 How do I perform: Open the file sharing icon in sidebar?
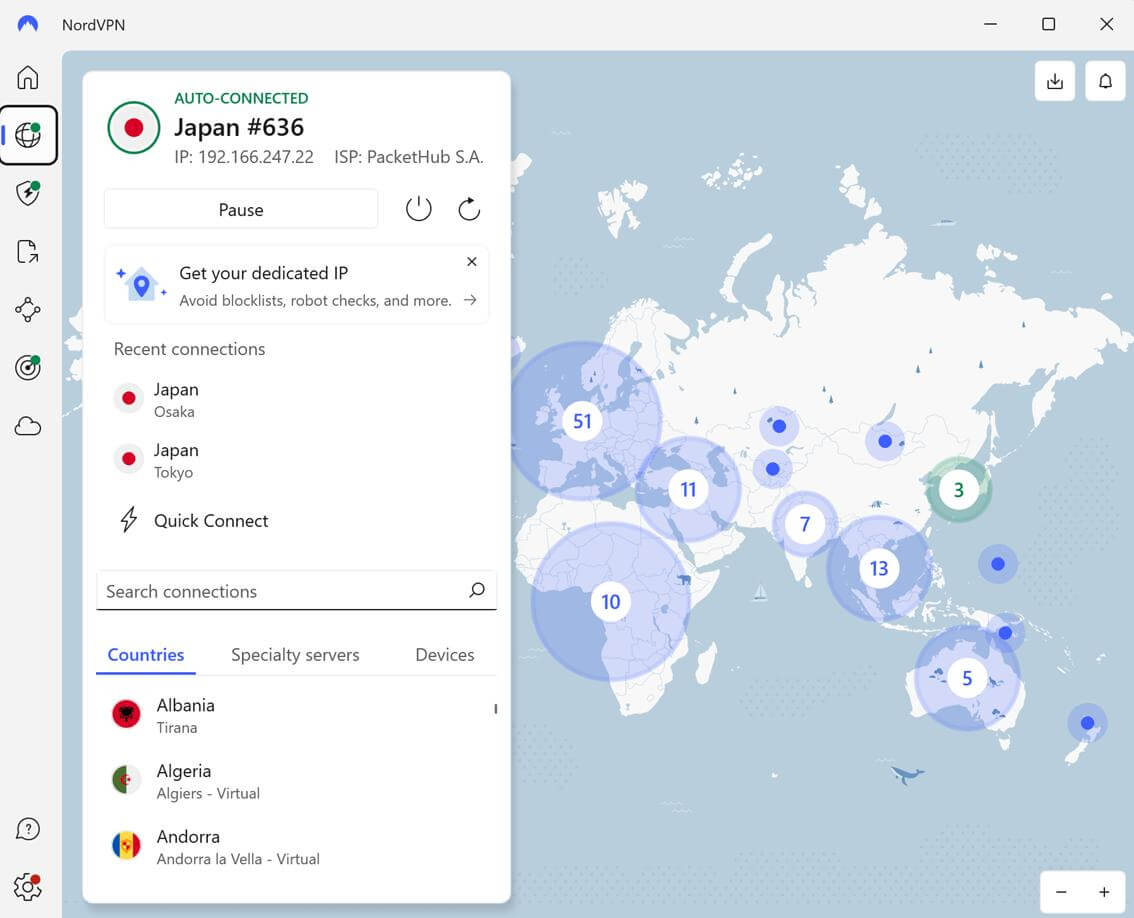pos(27,251)
